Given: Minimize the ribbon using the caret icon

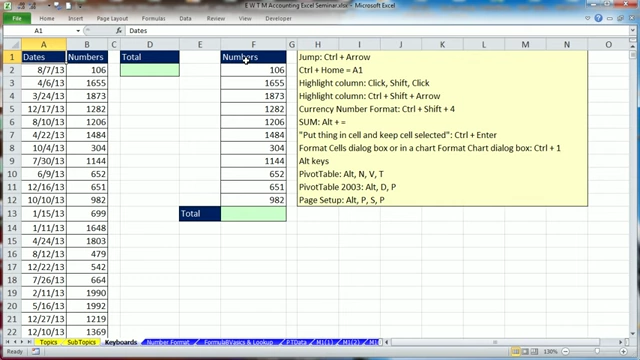Looking at the screenshot, I should (x=588, y=18).
